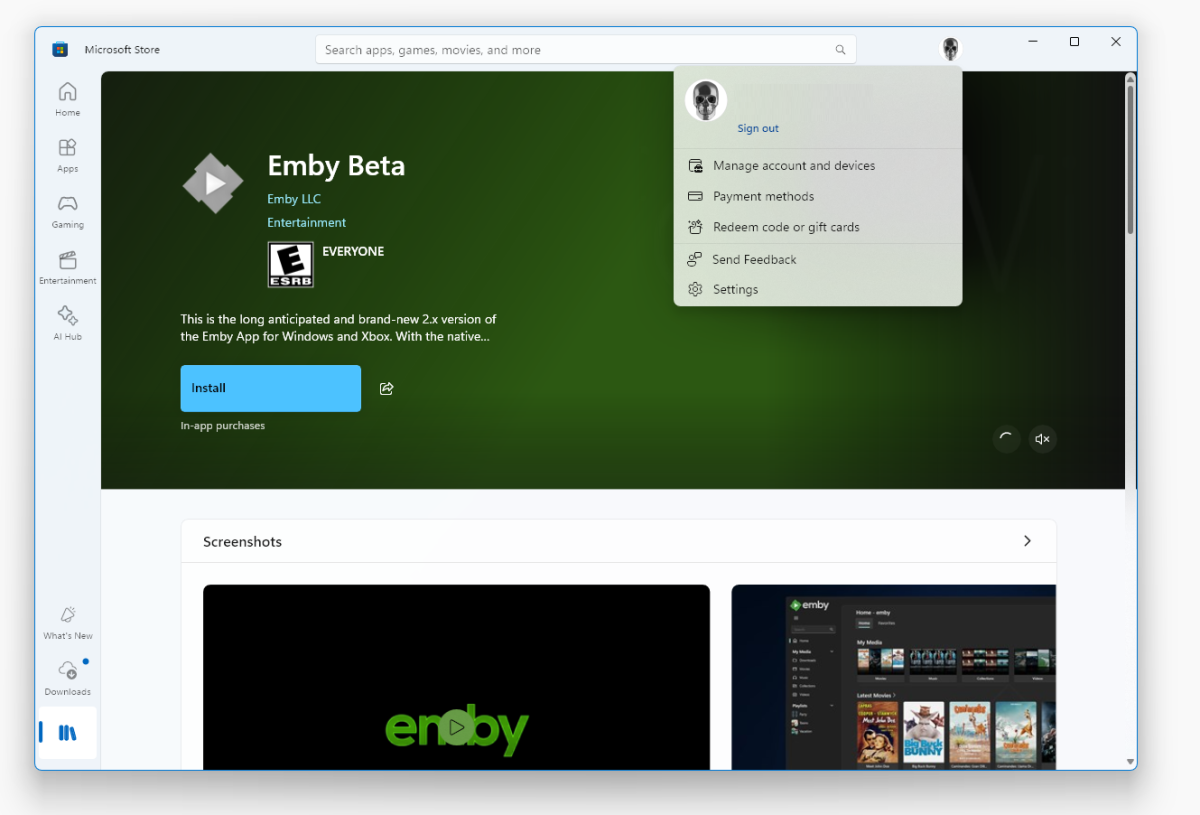Click the profile avatar in title bar
1200x815 pixels.
tap(950, 49)
